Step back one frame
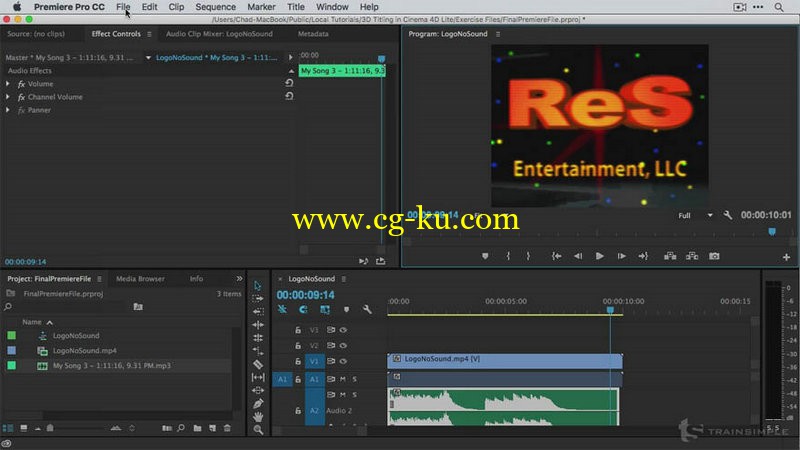Viewport: 800px width, 450px height. (x=578, y=256)
